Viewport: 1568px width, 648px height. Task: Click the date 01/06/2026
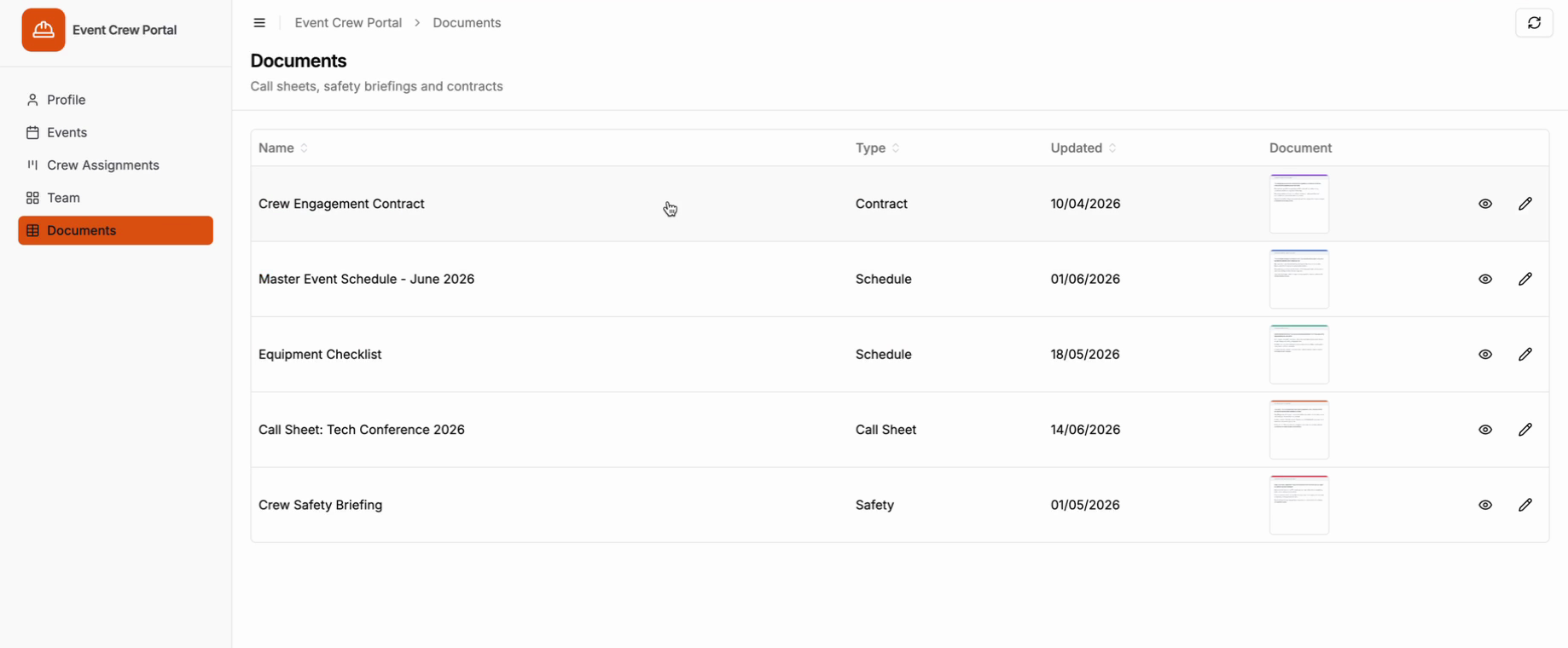[x=1085, y=279]
